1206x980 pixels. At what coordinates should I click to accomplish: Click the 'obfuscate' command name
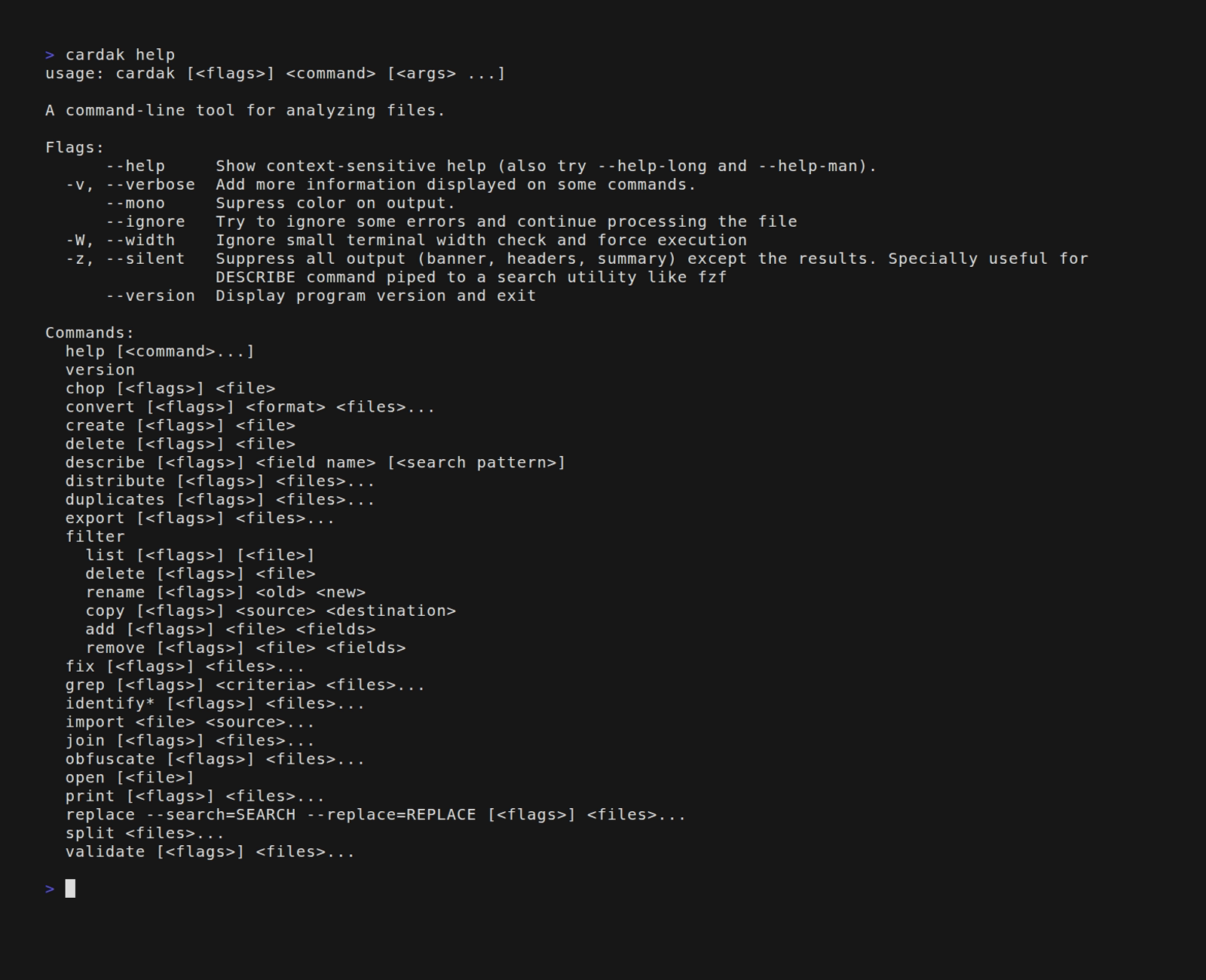click(110, 759)
